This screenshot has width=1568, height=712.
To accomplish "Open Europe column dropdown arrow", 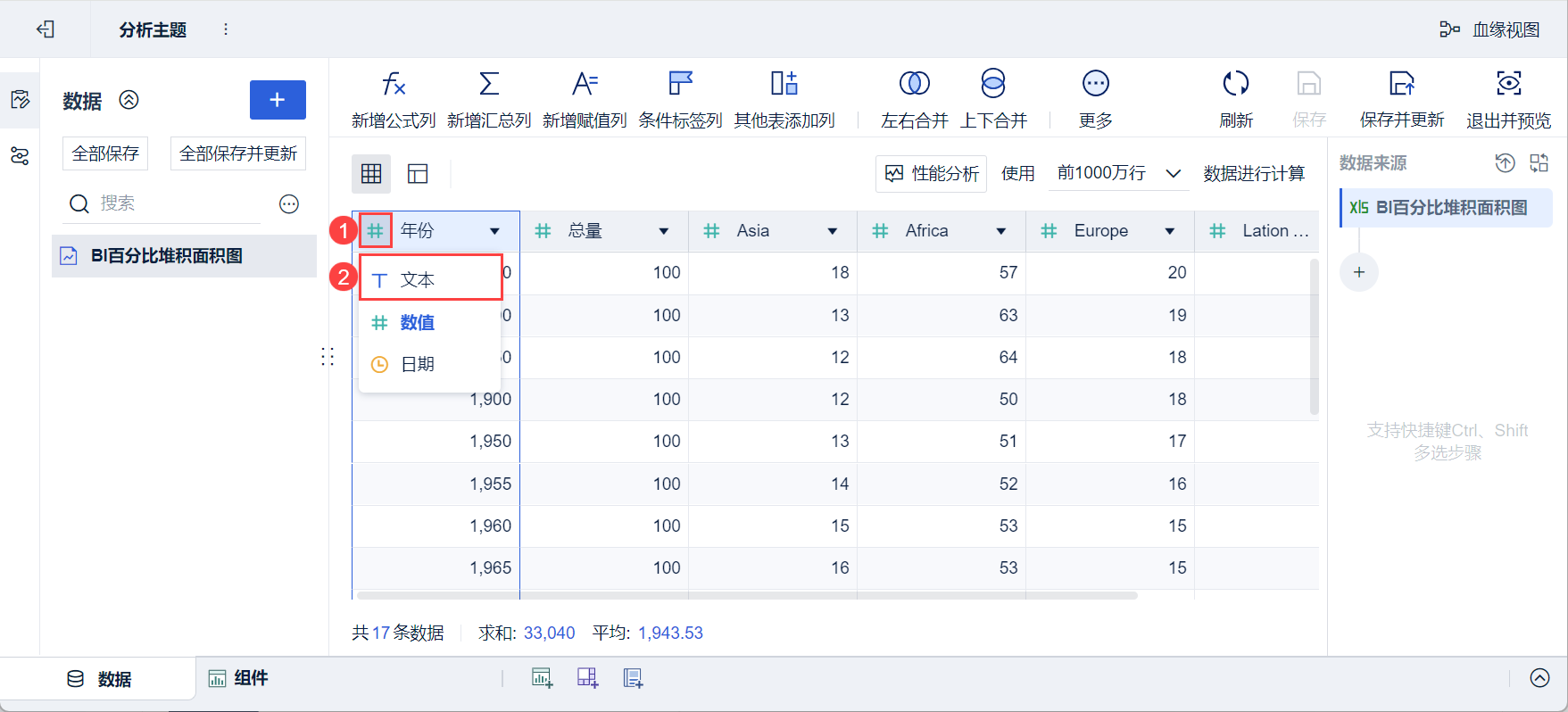I will (1169, 231).
